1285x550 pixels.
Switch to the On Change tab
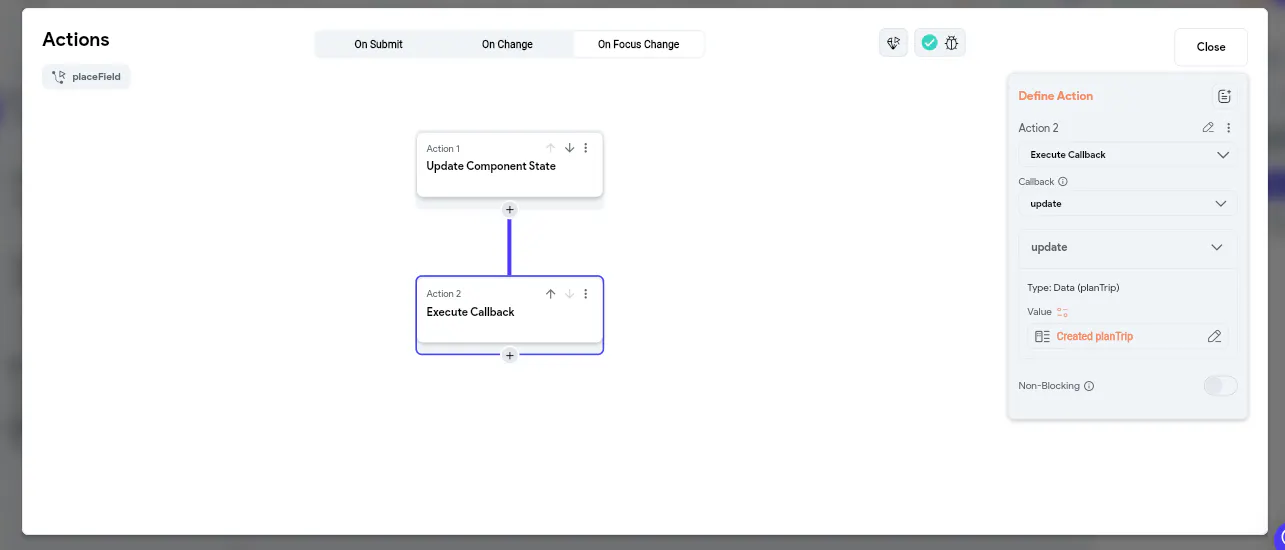(507, 44)
